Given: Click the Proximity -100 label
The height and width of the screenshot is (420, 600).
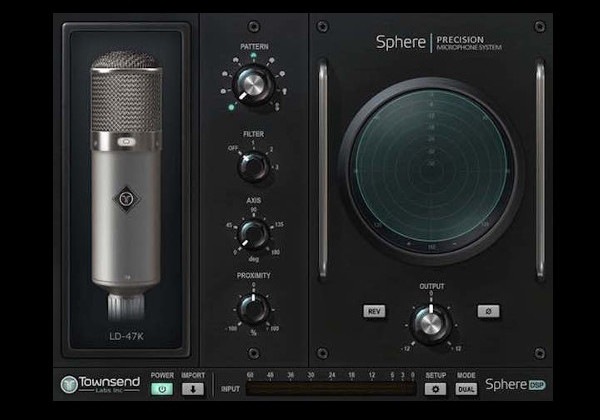Looking at the screenshot, I should (231, 329).
